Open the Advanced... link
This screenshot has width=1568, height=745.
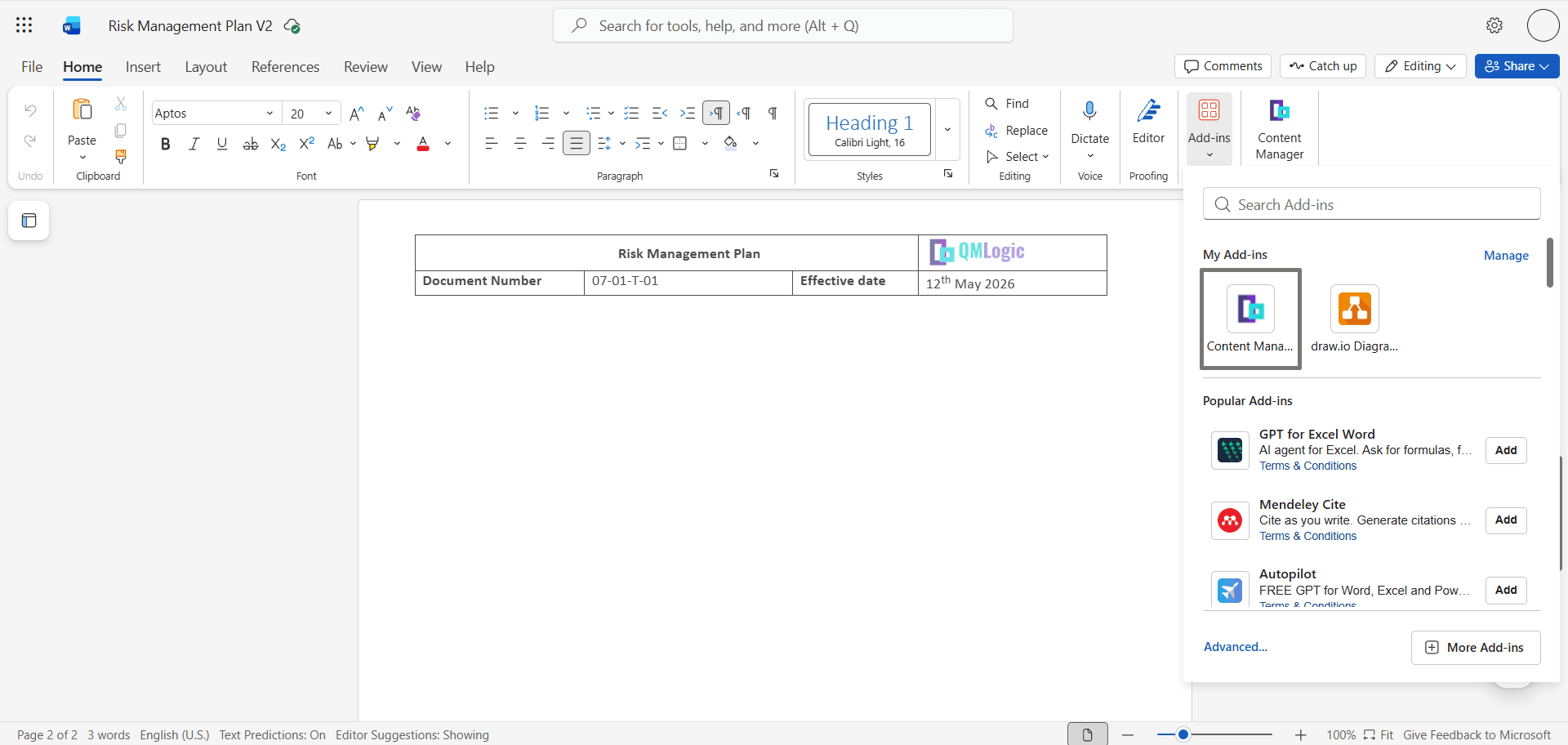(x=1236, y=647)
